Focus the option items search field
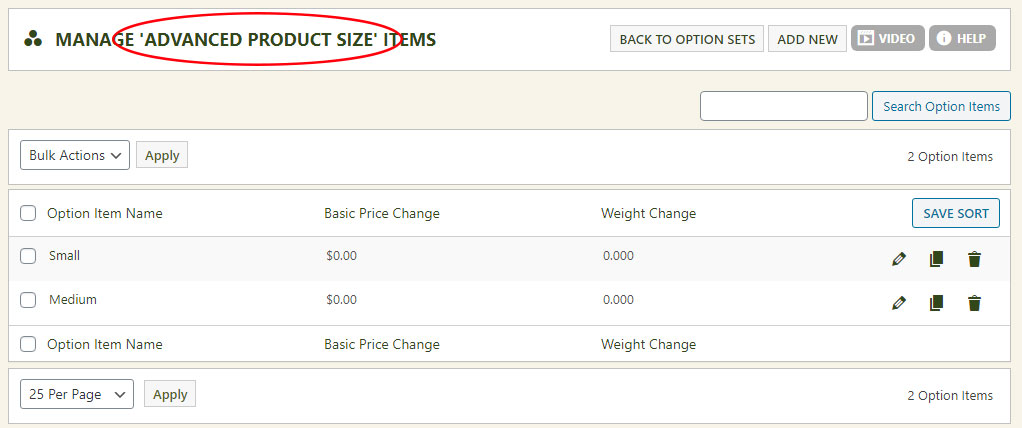 point(783,106)
